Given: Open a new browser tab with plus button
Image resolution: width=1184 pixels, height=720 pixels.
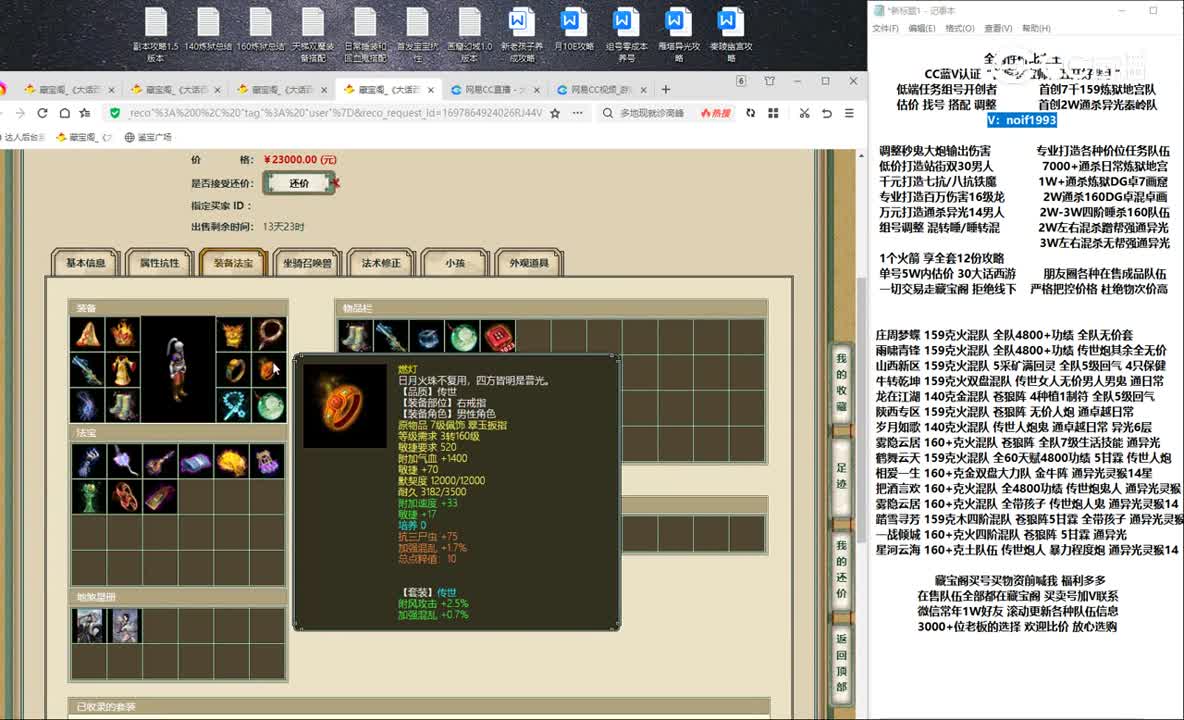Looking at the screenshot, I should point(665,89).
